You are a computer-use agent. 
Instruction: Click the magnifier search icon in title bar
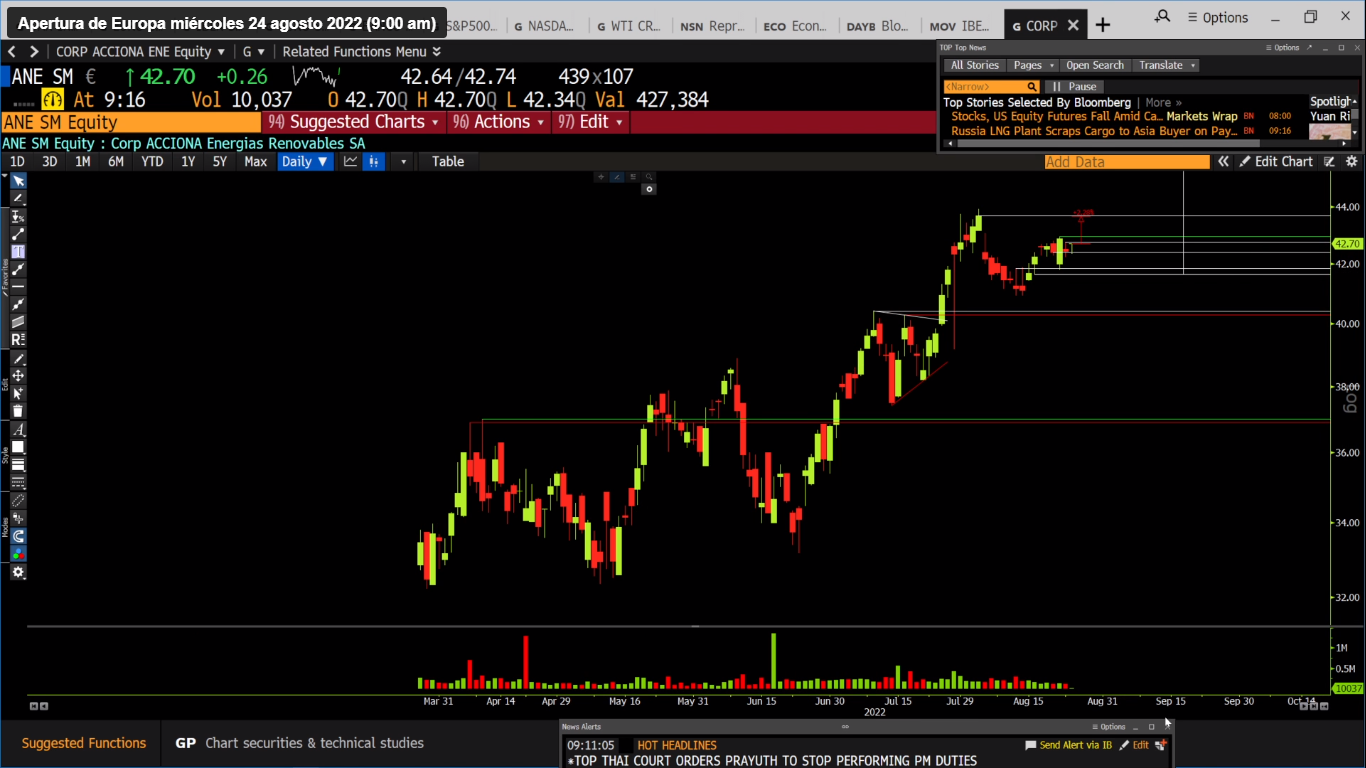click(x=1162, y=17)
